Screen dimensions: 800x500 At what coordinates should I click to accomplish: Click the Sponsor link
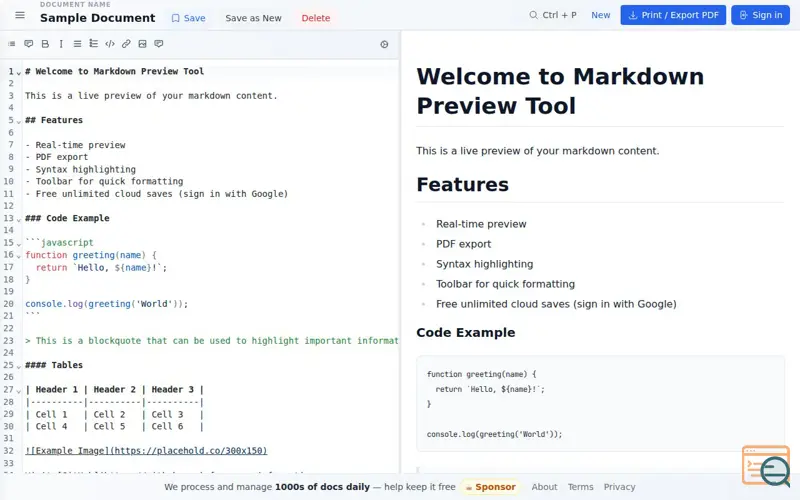click(490, 487)
